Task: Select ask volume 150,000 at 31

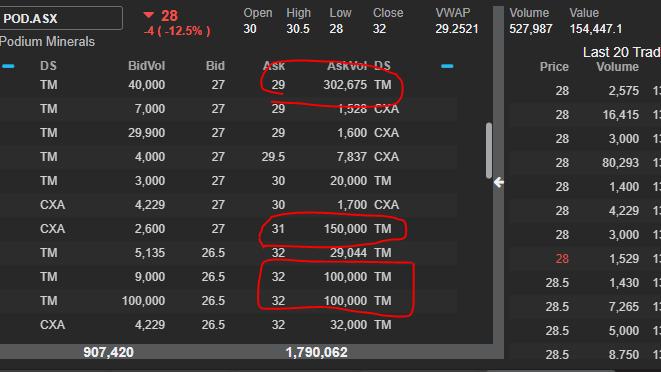Action: coord(345,229)
